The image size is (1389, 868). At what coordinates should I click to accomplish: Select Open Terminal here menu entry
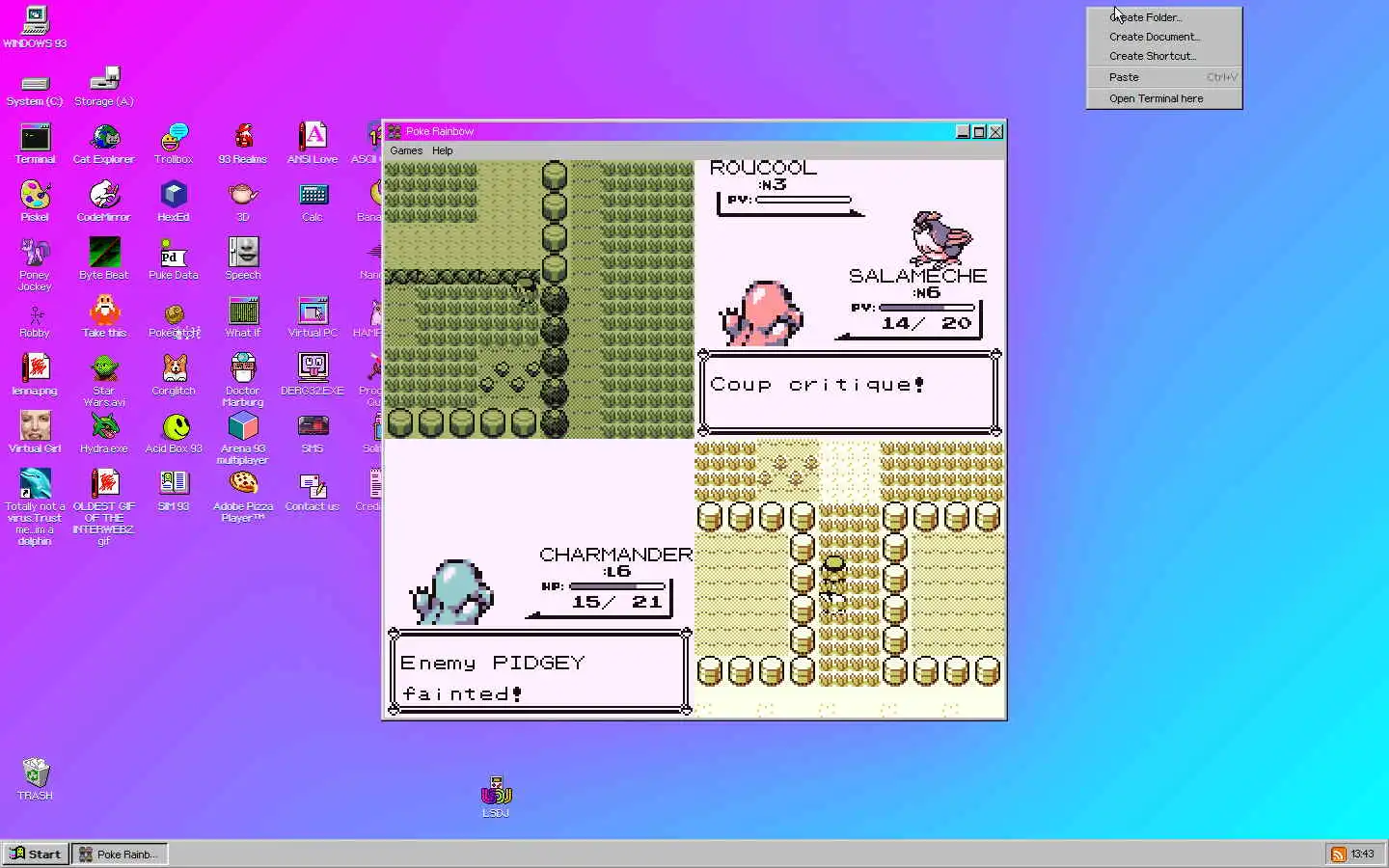click(x=1164, y=98)
